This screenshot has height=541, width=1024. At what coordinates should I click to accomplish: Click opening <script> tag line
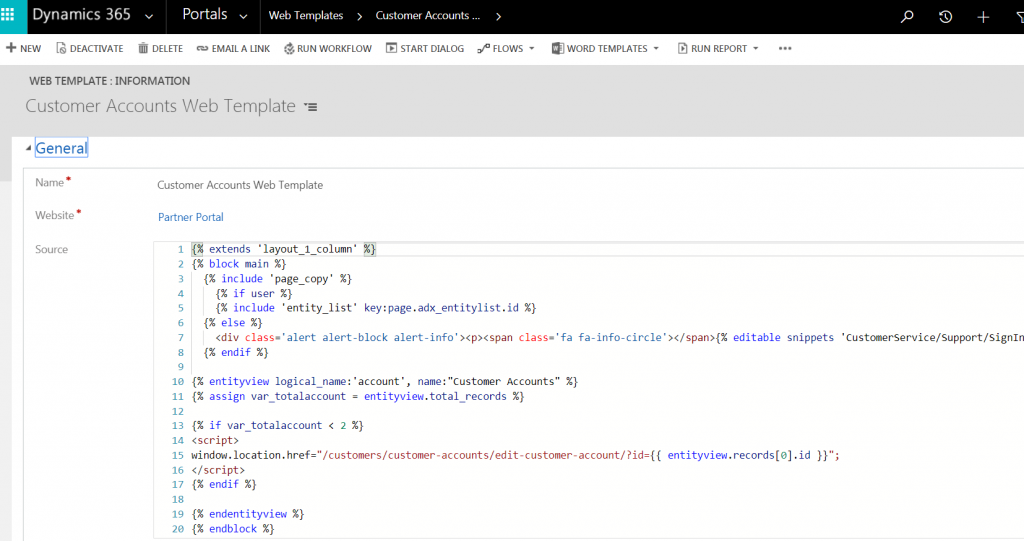(x=215, y=440)
